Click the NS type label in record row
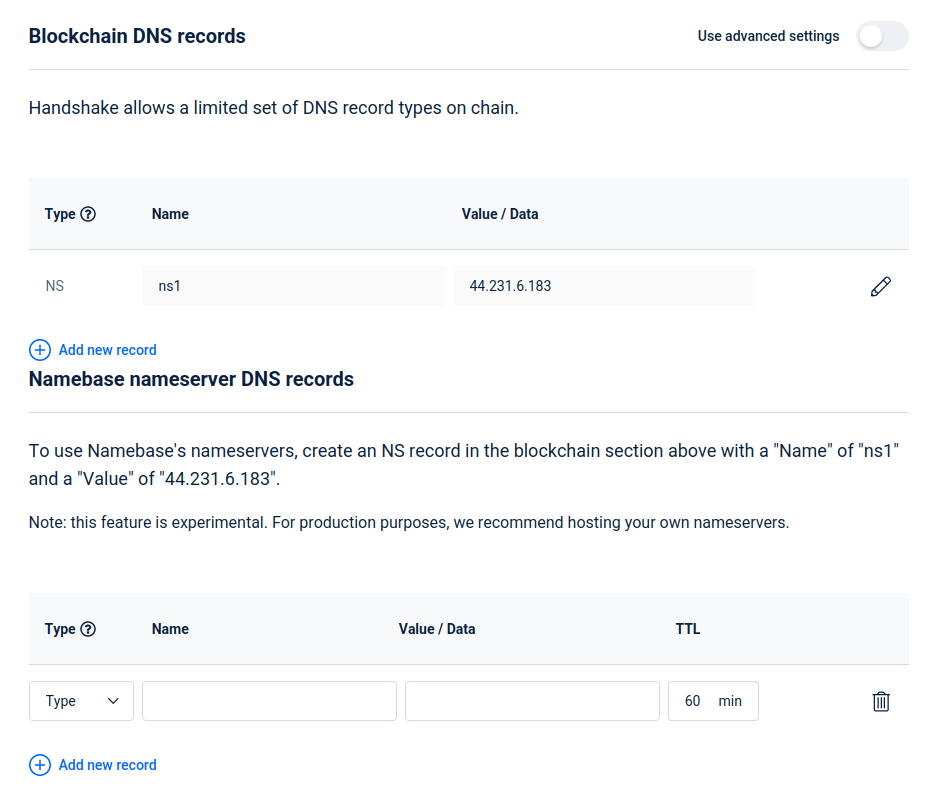 click(x=55, y=286)
